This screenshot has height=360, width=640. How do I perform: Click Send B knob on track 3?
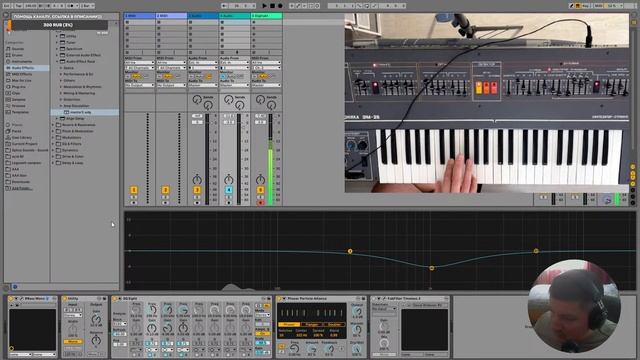pyautogui.click(x=208, y=106)
